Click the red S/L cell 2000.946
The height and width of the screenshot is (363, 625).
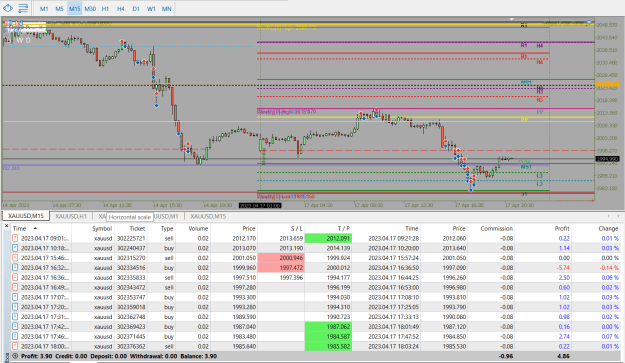click(281, 258)
